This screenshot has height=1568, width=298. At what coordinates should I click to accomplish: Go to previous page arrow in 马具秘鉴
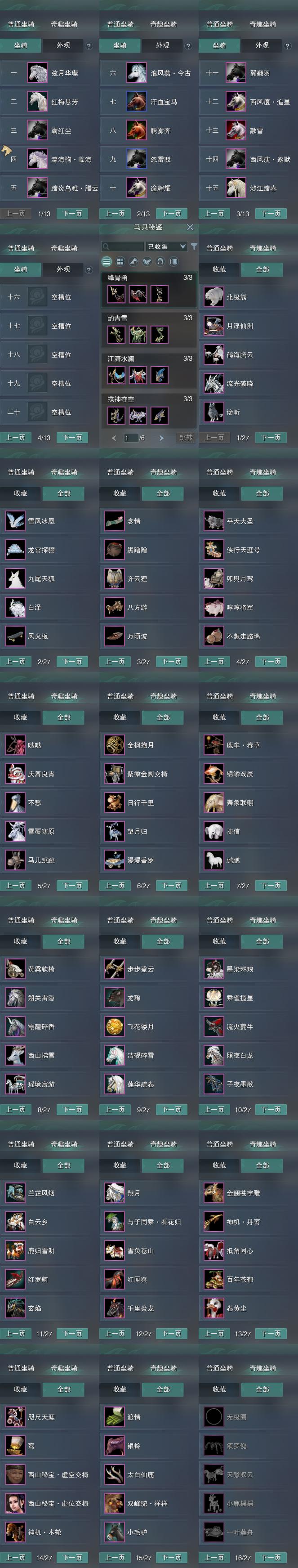click(x=114, y=438)
